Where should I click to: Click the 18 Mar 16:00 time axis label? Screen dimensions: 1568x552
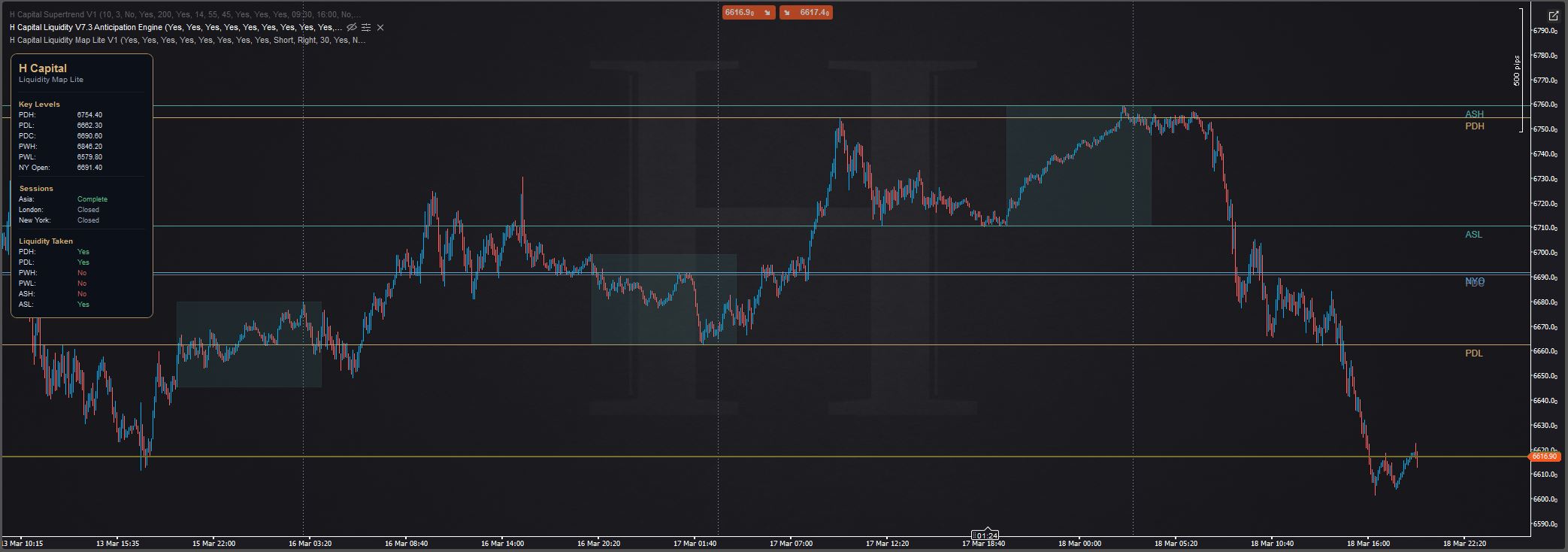coord(1368,544)
